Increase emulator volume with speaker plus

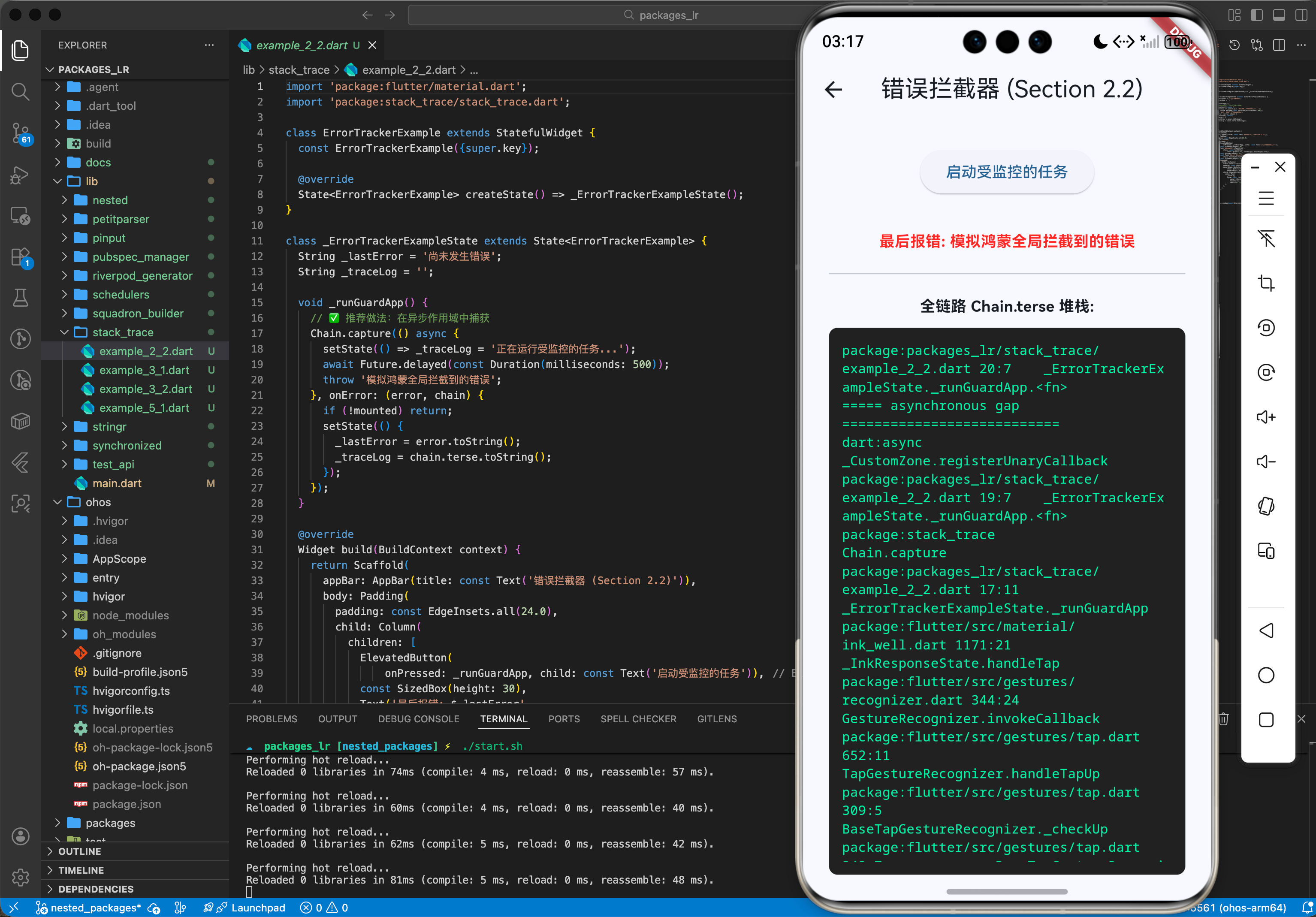click(1266, 416)
